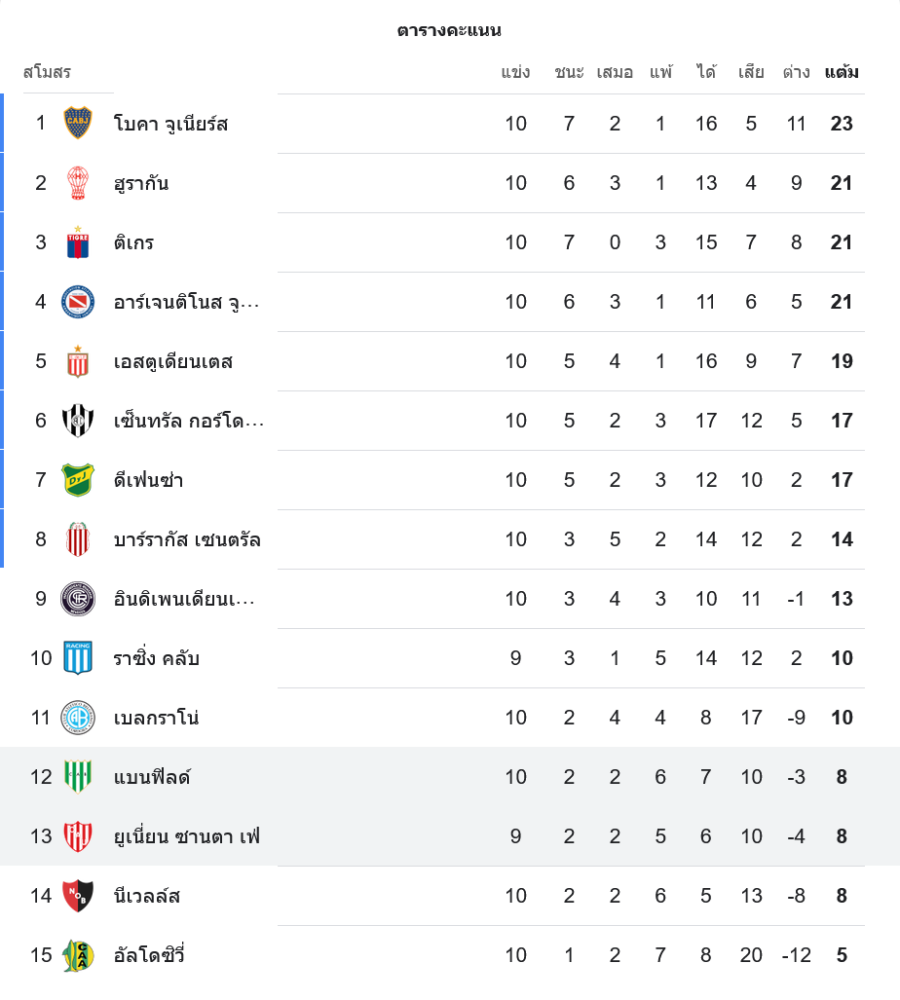
Task: Open the เบลกราโน่ team link
Action: pyautogui.click(x=156, y=718)
